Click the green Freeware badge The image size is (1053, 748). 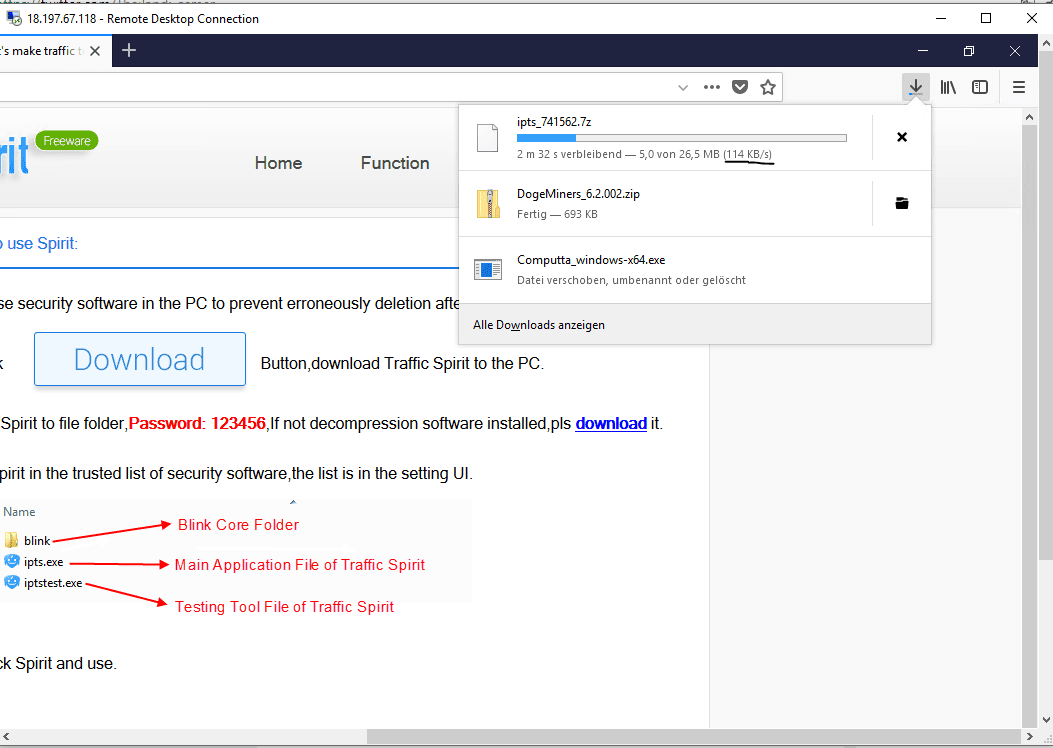click(67, 140)
